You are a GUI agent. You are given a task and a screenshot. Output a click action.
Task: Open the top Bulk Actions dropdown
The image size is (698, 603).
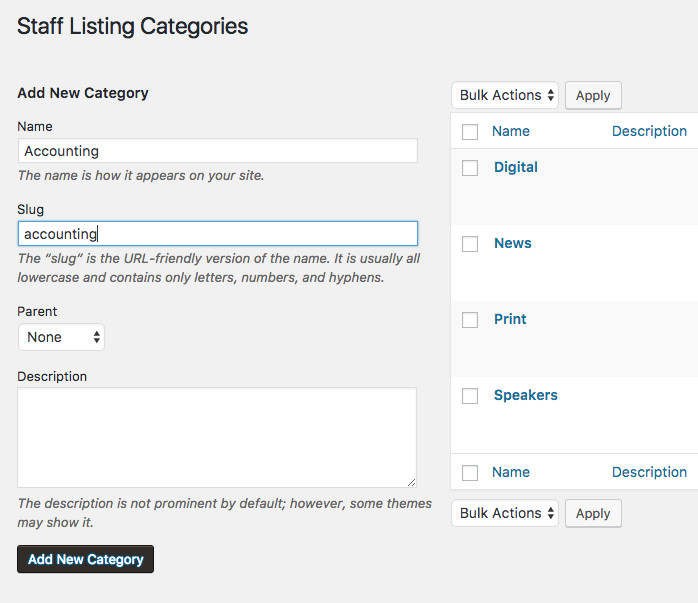[x=505, y=95]
